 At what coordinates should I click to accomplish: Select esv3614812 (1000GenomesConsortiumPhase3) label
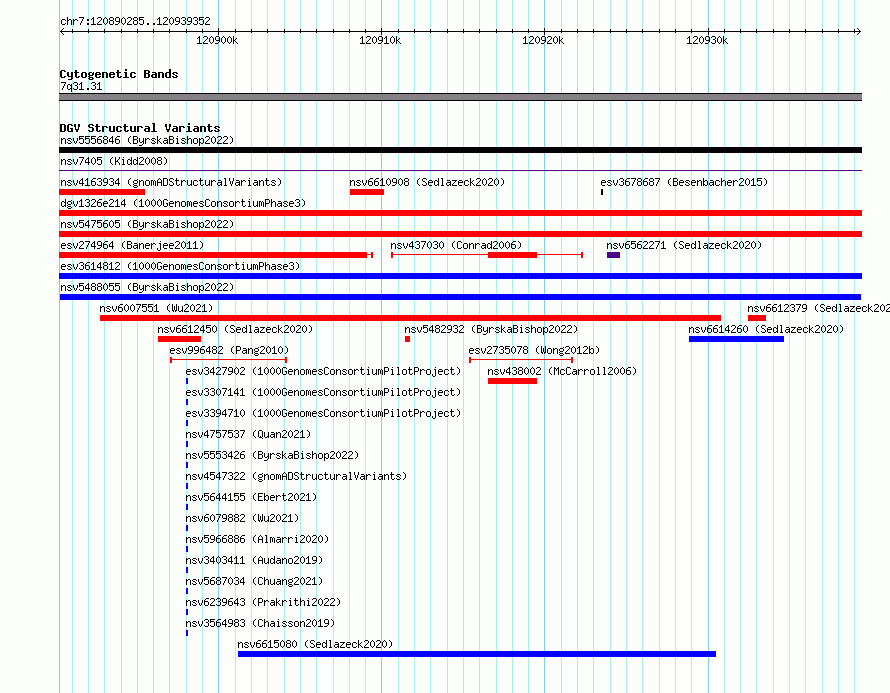point(180,266)
